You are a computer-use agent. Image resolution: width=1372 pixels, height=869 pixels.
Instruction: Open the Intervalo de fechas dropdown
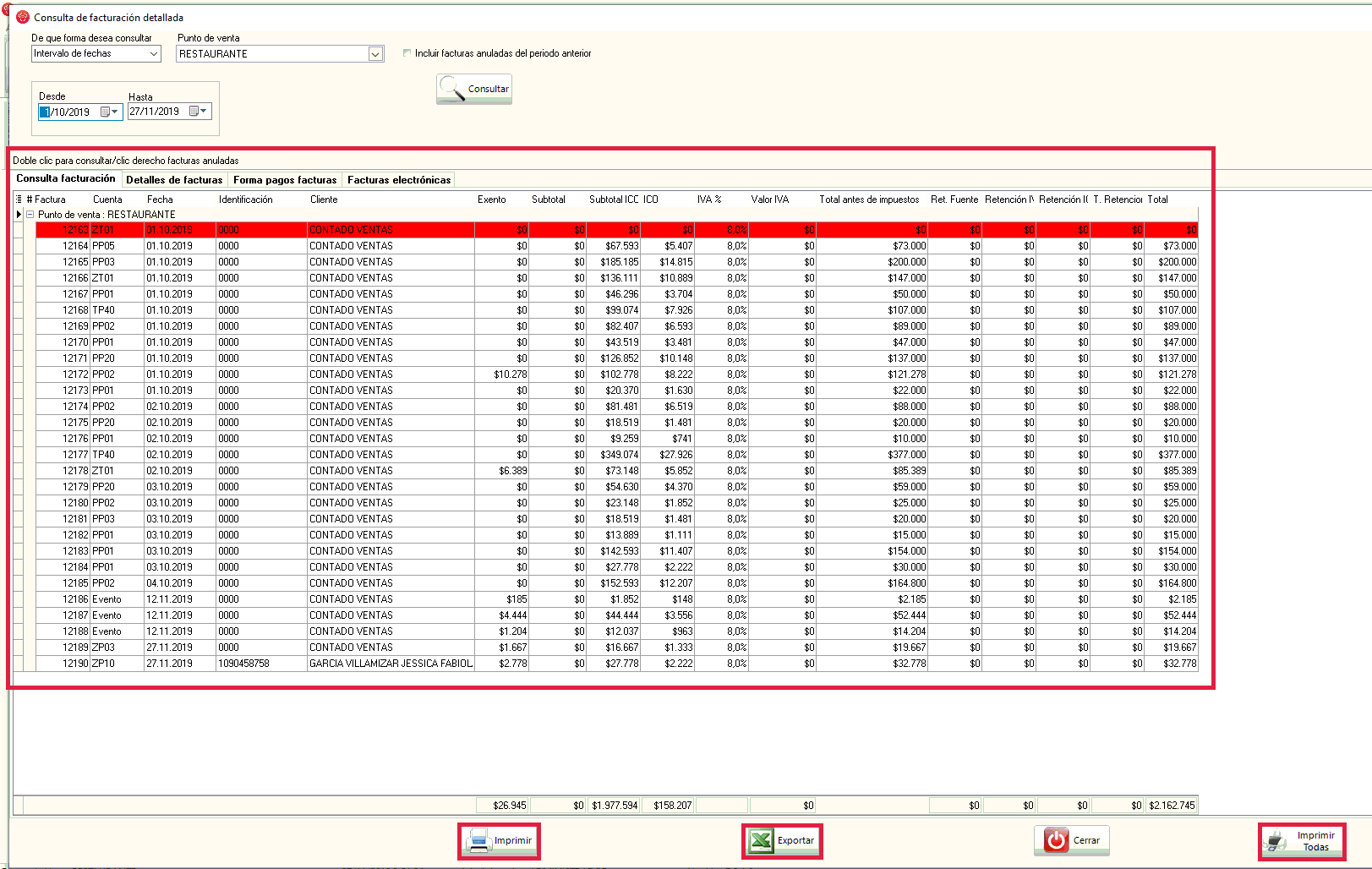[x=154, y=54]
